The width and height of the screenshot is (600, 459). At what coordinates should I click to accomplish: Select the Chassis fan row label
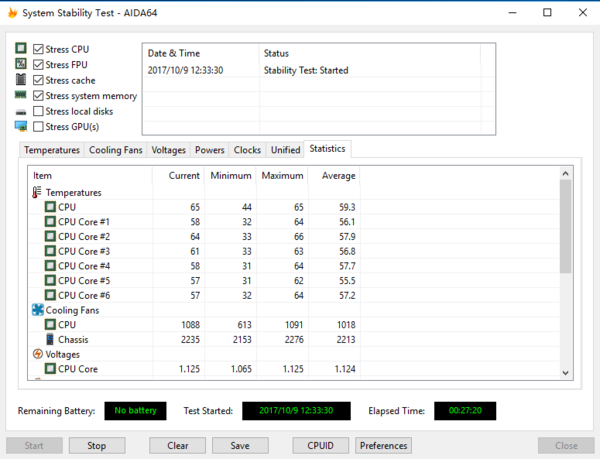tap(73, 340)
